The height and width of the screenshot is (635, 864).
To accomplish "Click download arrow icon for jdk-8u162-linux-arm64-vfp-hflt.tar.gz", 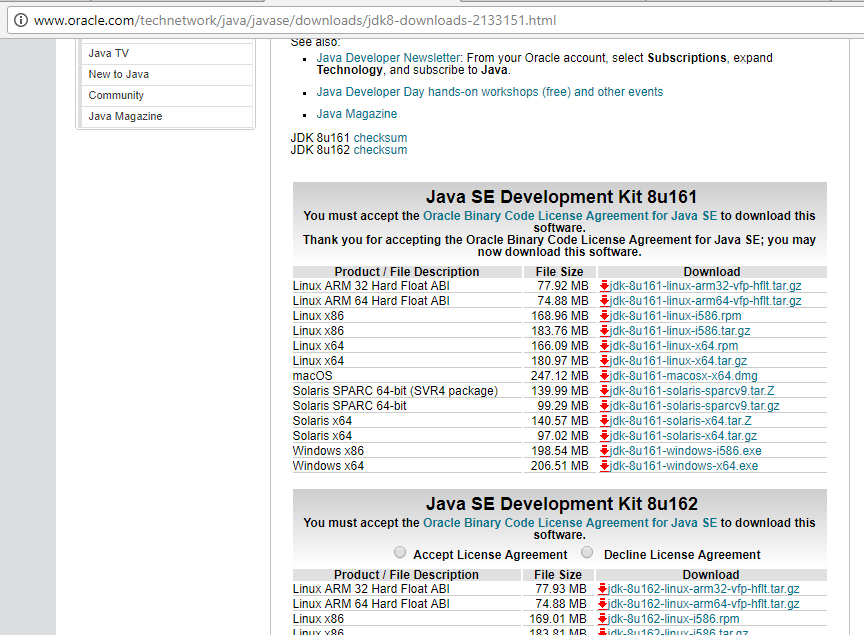I will [602, 604].
